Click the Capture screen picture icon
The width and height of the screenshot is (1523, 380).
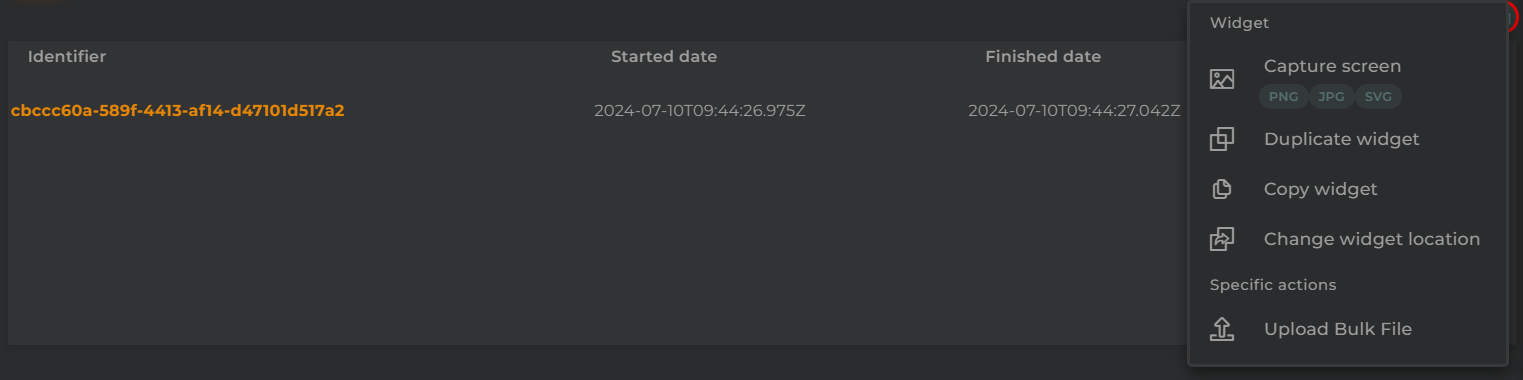[1221, 79]
